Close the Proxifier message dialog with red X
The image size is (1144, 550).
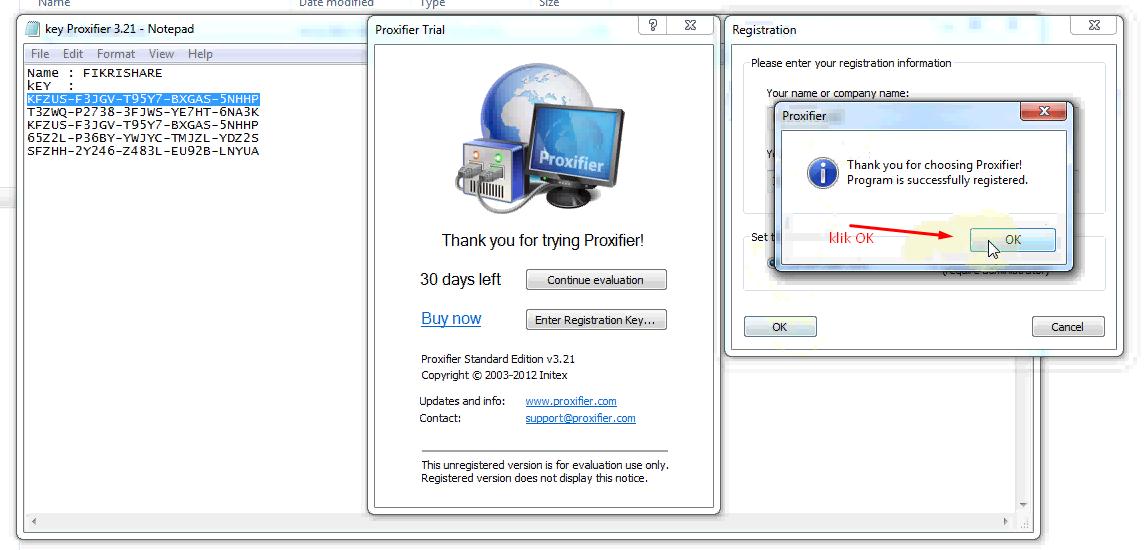[1043, 112]
